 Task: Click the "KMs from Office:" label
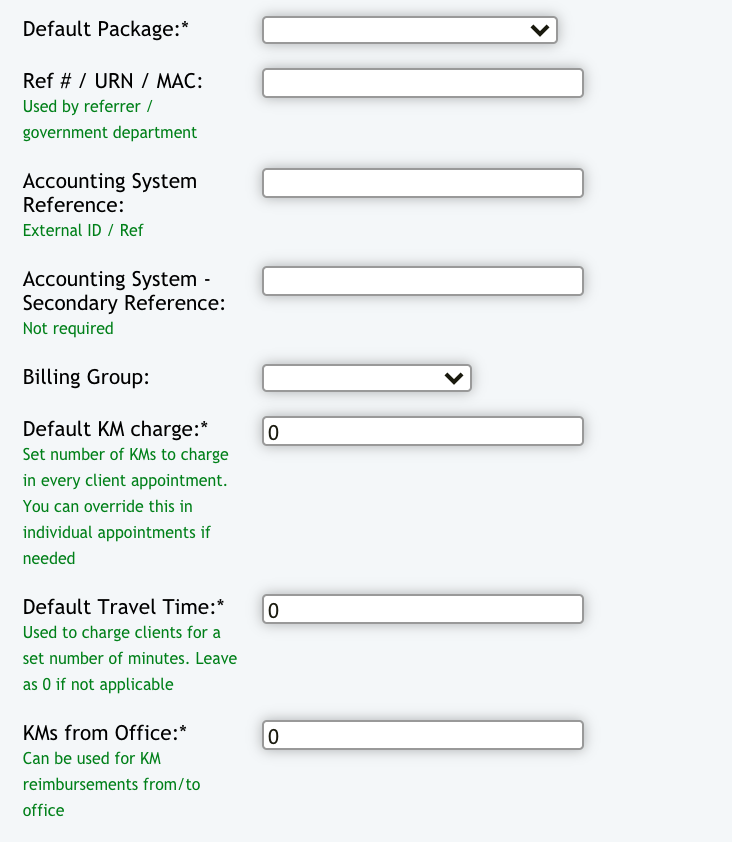click(105, 733)
